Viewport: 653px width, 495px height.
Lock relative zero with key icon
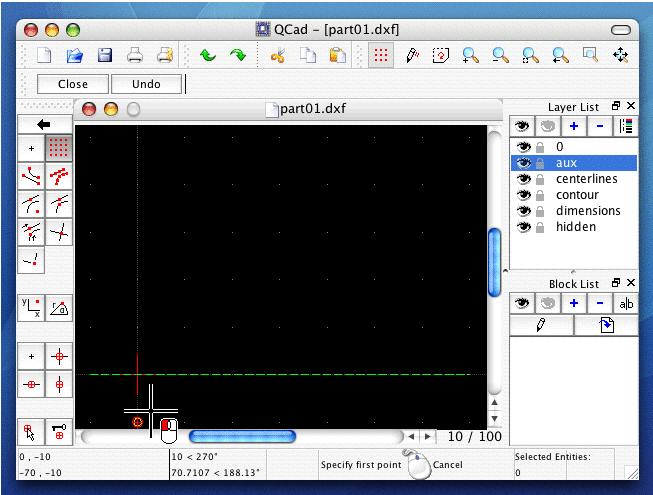tap(59, 432)
